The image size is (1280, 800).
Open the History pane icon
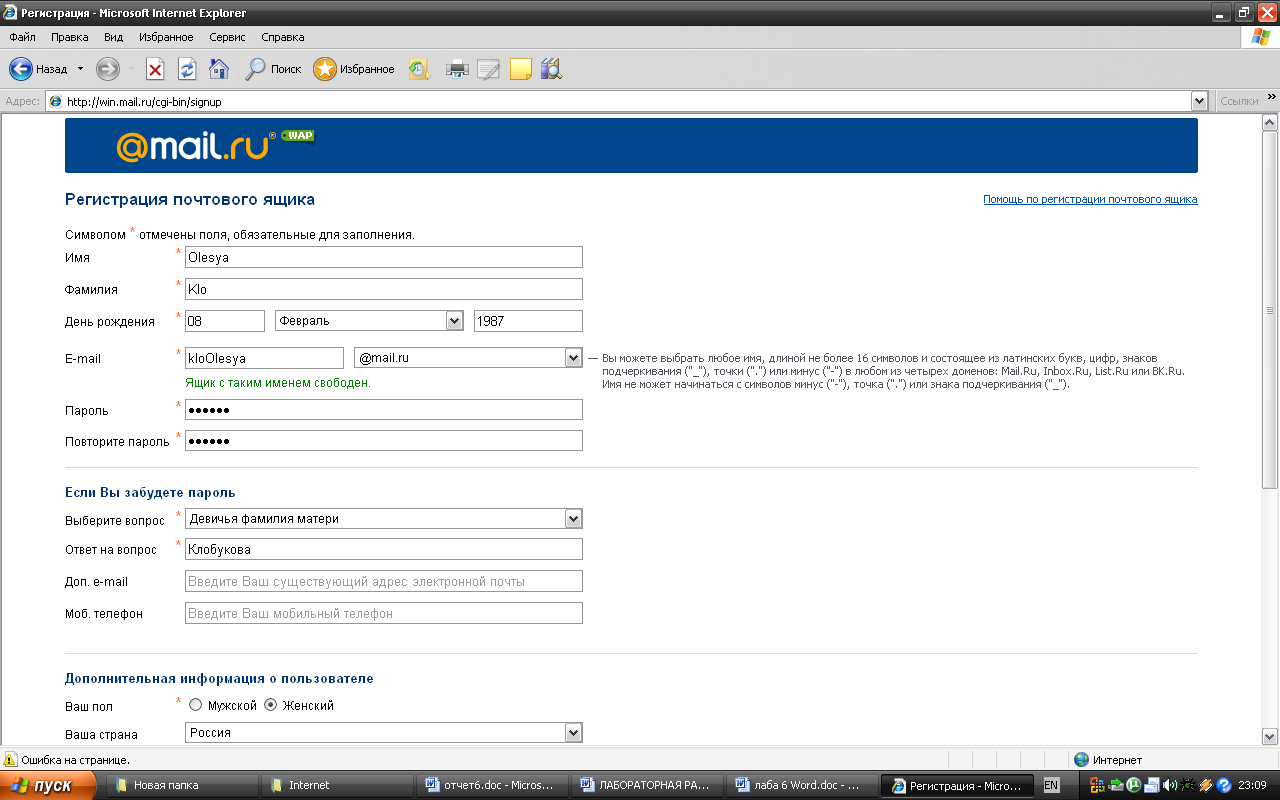(x=418, y=69)
